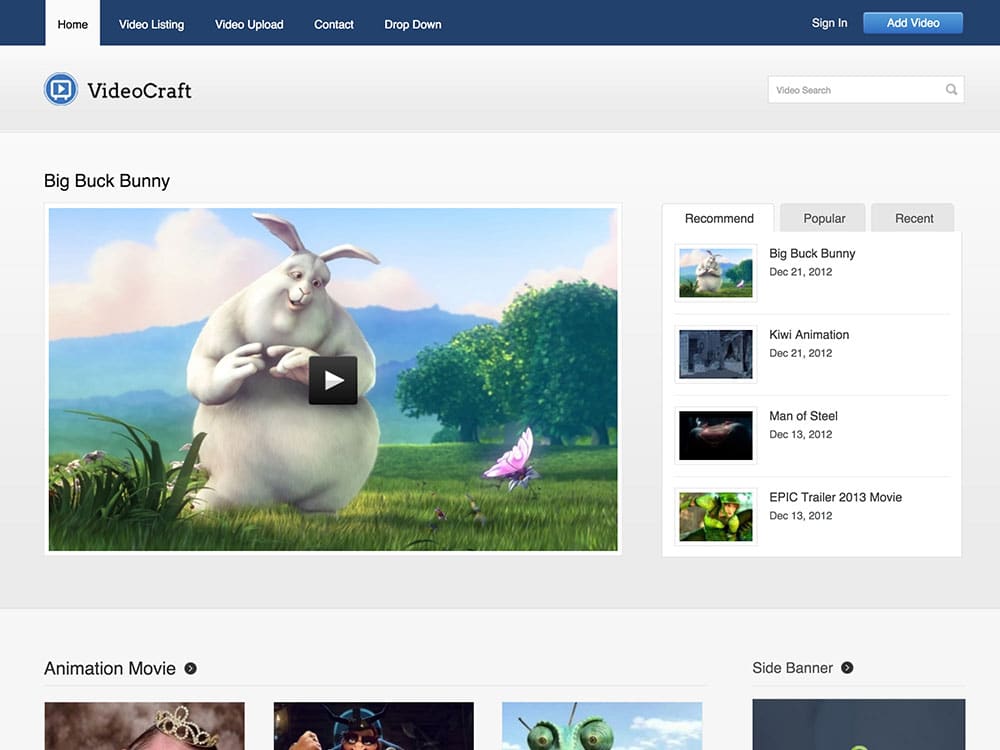Click the Big Buck Bunny main heading
The height and width of the screenshot is (750, 1000).
click(107, 181)
